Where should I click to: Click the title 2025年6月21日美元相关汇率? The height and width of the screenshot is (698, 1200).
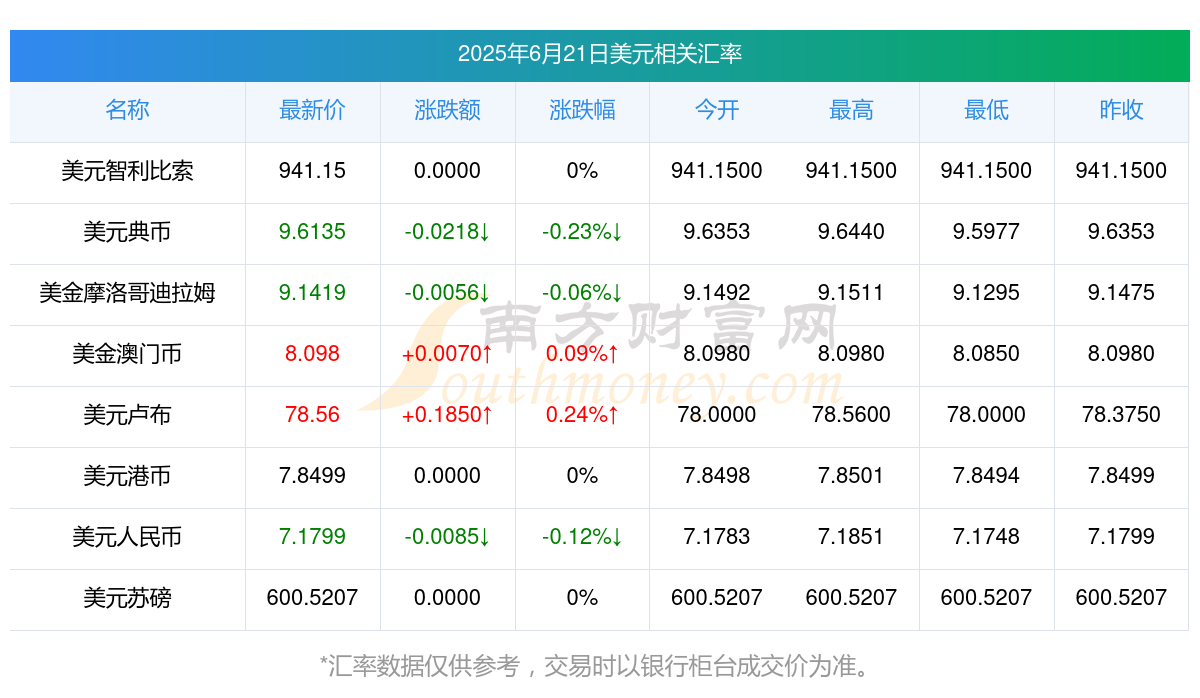[600, 54]
